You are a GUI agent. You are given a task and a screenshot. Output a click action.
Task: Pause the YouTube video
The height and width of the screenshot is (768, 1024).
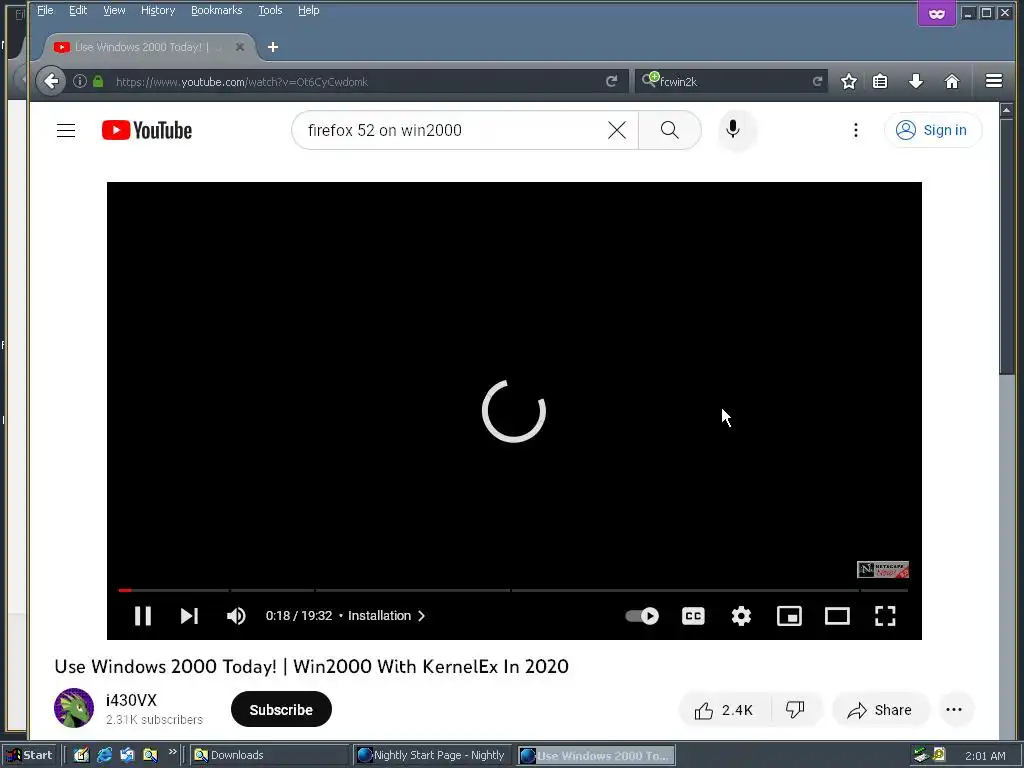(x=142, y=616)
